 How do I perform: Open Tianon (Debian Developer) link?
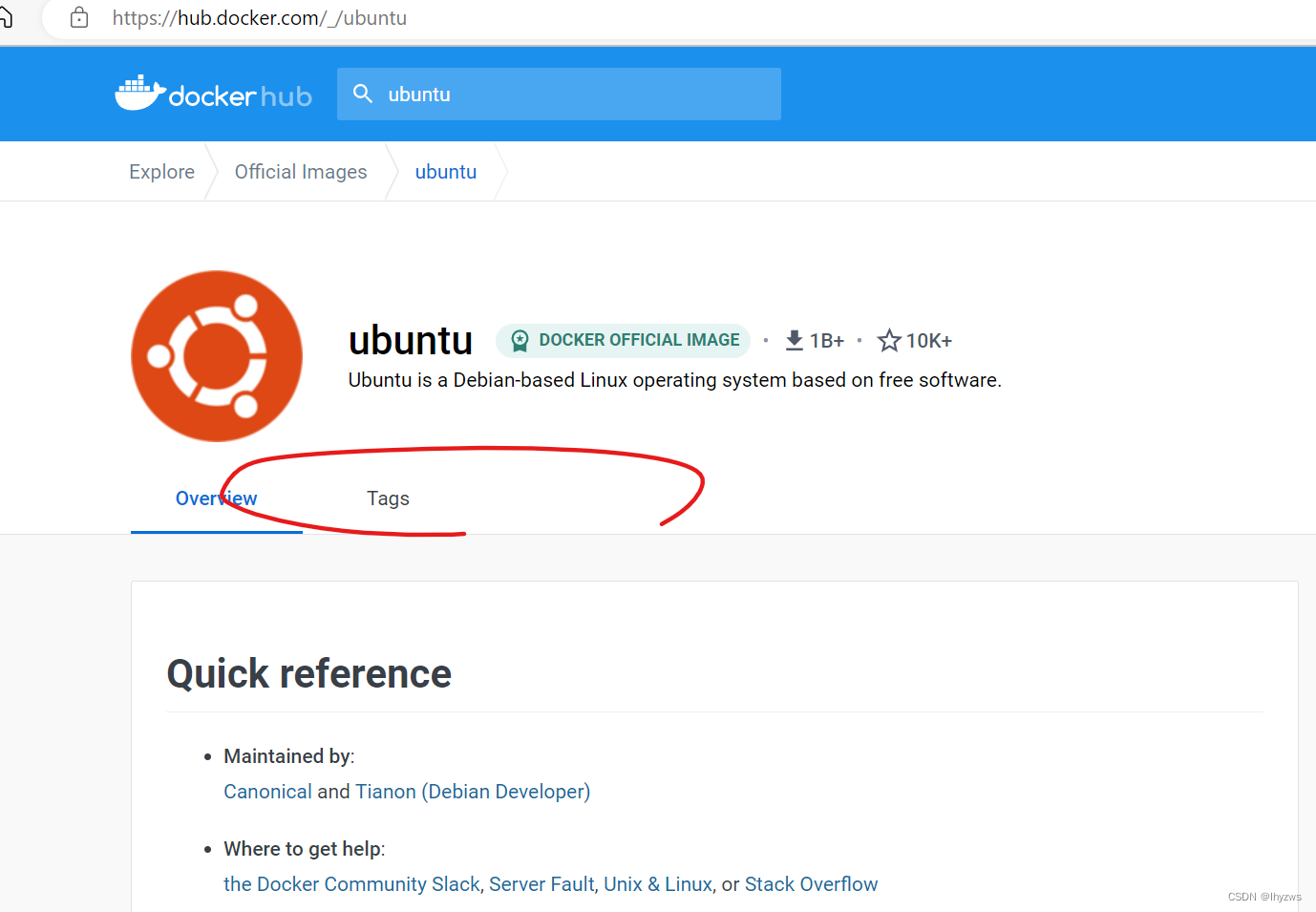tap(473, 792)
